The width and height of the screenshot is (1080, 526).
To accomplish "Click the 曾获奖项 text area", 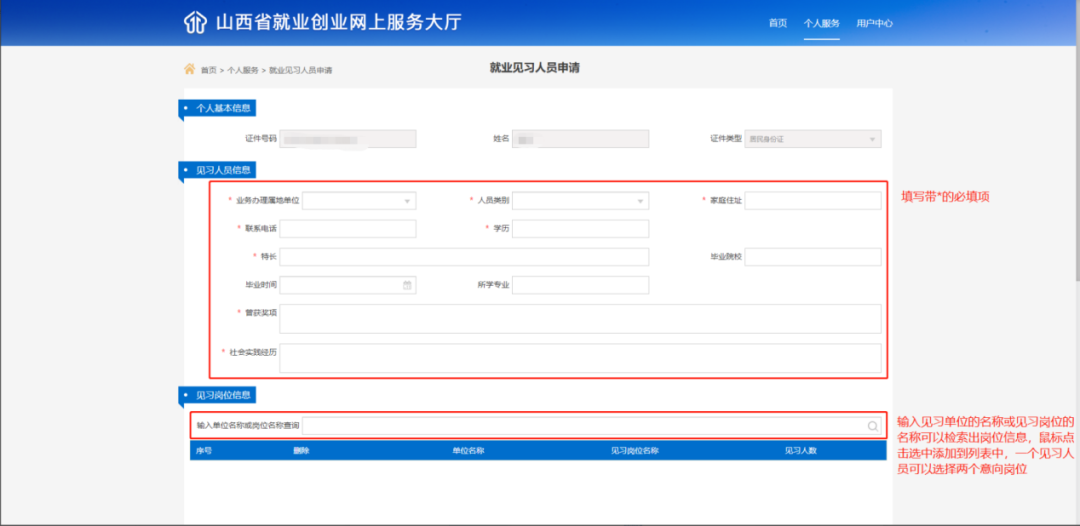I will click(580, 318).
